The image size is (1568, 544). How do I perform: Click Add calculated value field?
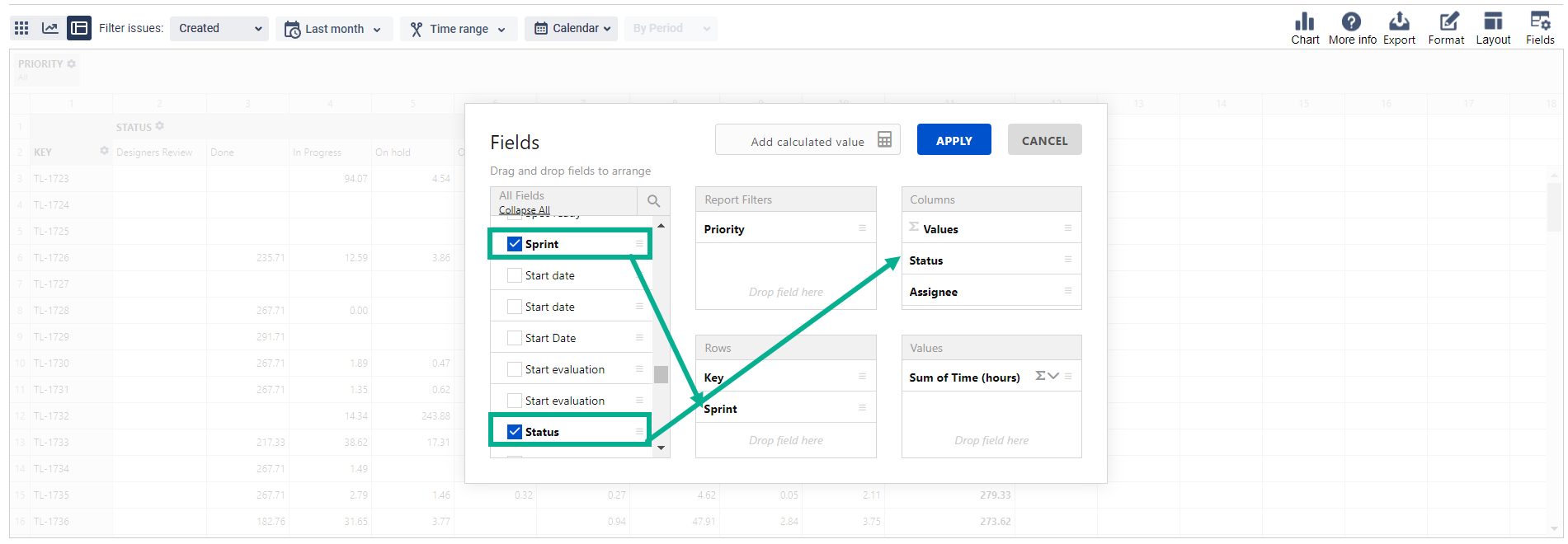pyautogui.click(x=807, y=141)
